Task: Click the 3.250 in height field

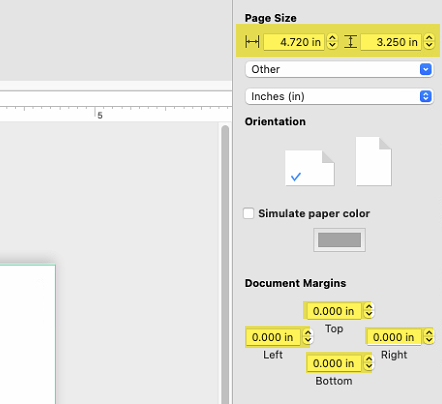Action: (391, 42)
